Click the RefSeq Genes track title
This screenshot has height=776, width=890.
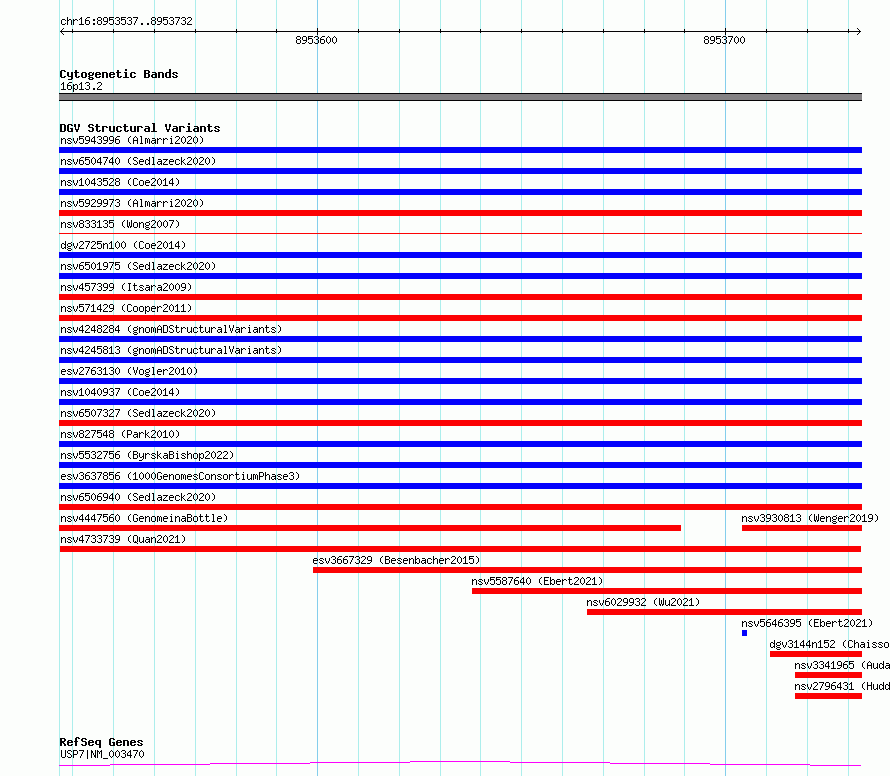[101, 742]
